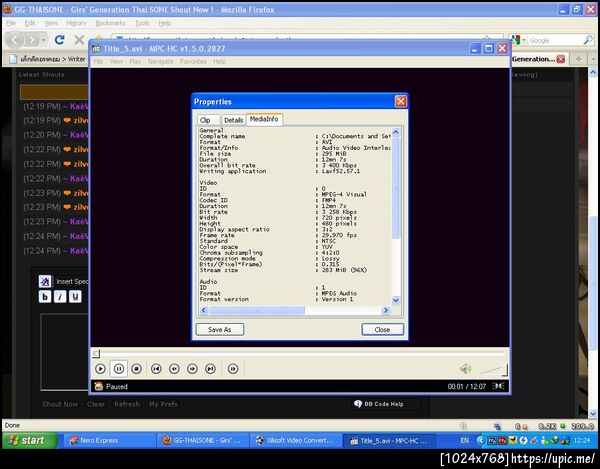Screen dimensions: 600x469
Task: Click the search magnifier icon in Firefox
Action: (x=588, y=40)
